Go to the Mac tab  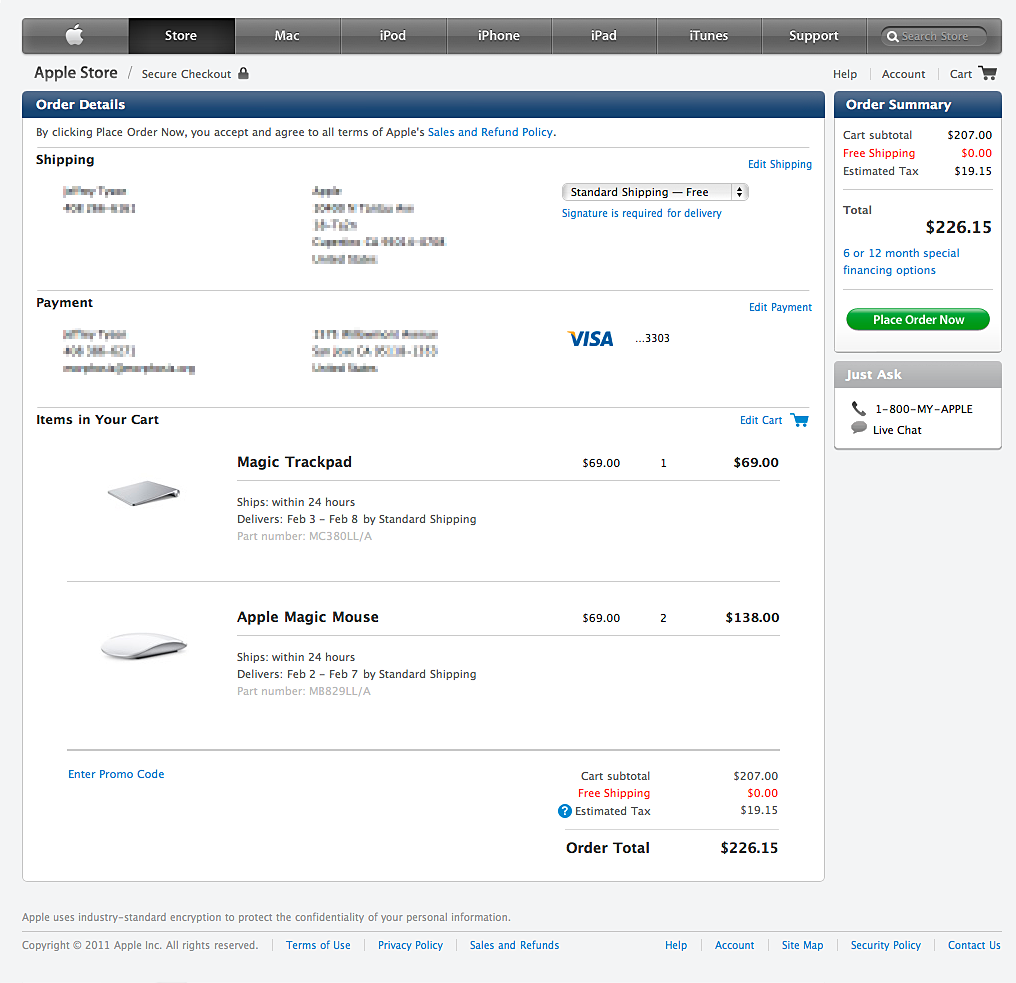click(x=287, y=36)
